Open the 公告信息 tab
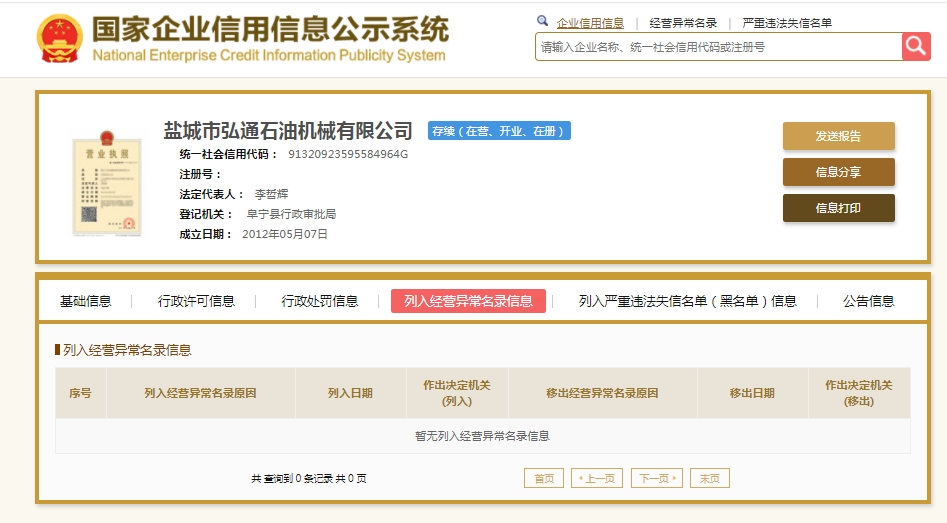This screenshot has width=947, height=523. coord(868,301)
